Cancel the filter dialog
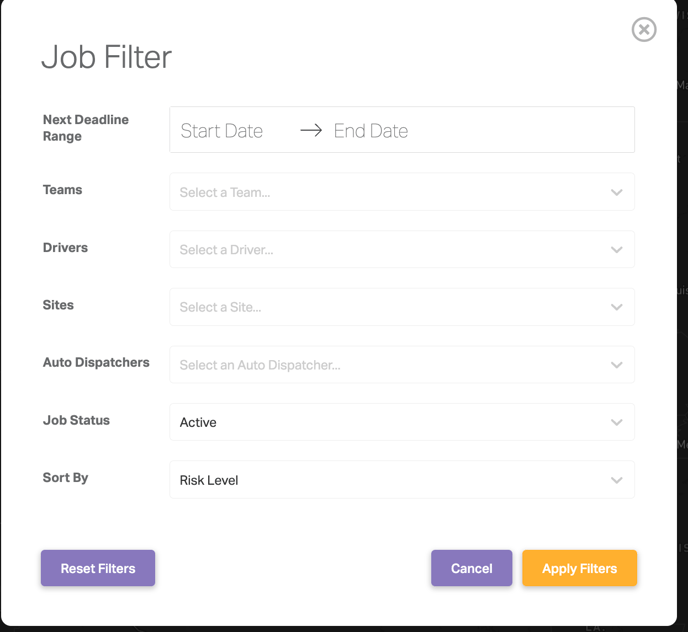This screenshot has width=688, height=632. (x=472, y=568)
